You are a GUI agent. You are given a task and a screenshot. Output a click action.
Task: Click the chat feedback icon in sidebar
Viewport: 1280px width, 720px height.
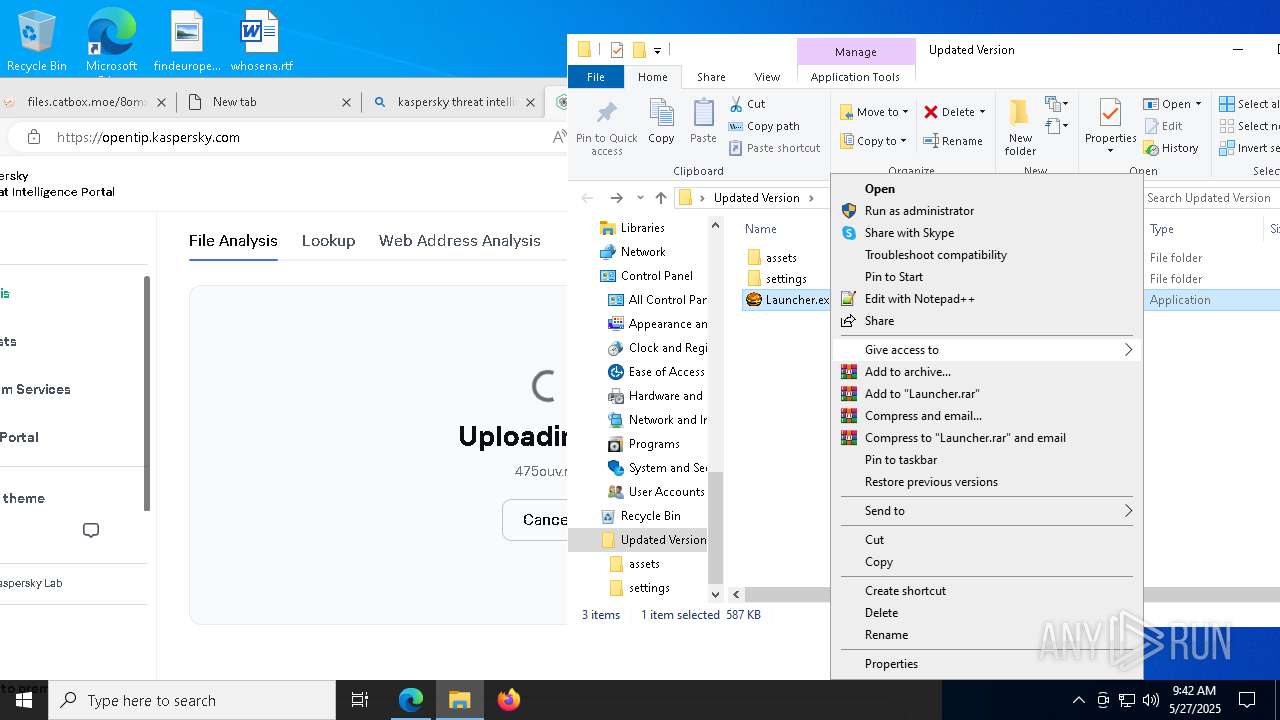[x=91, y=530]
